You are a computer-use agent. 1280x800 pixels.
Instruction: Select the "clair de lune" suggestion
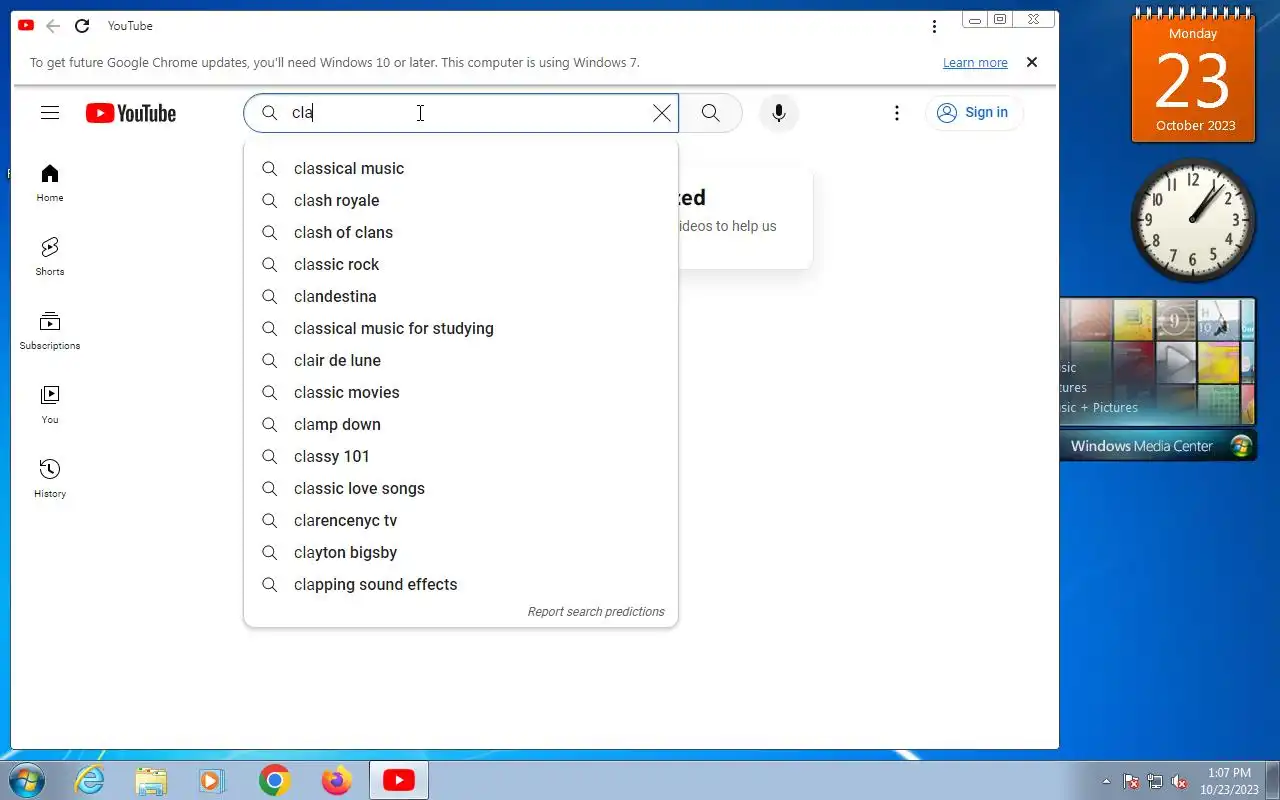point(461,360)
